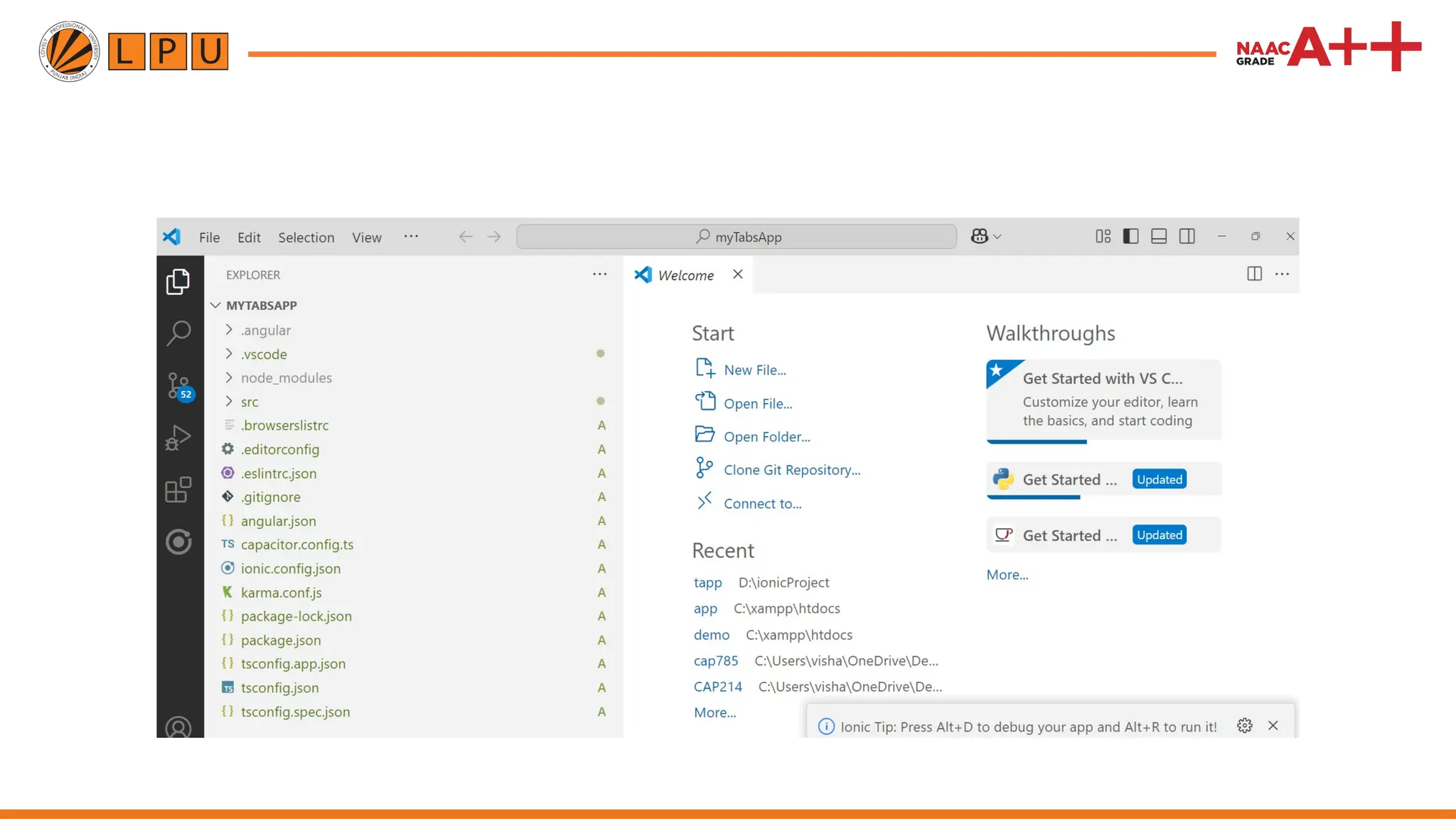Toggle the Primary Side Bar visibility
This screenshot has height=819, width=1456.
pyautogui.click(x=1130, y=237)
